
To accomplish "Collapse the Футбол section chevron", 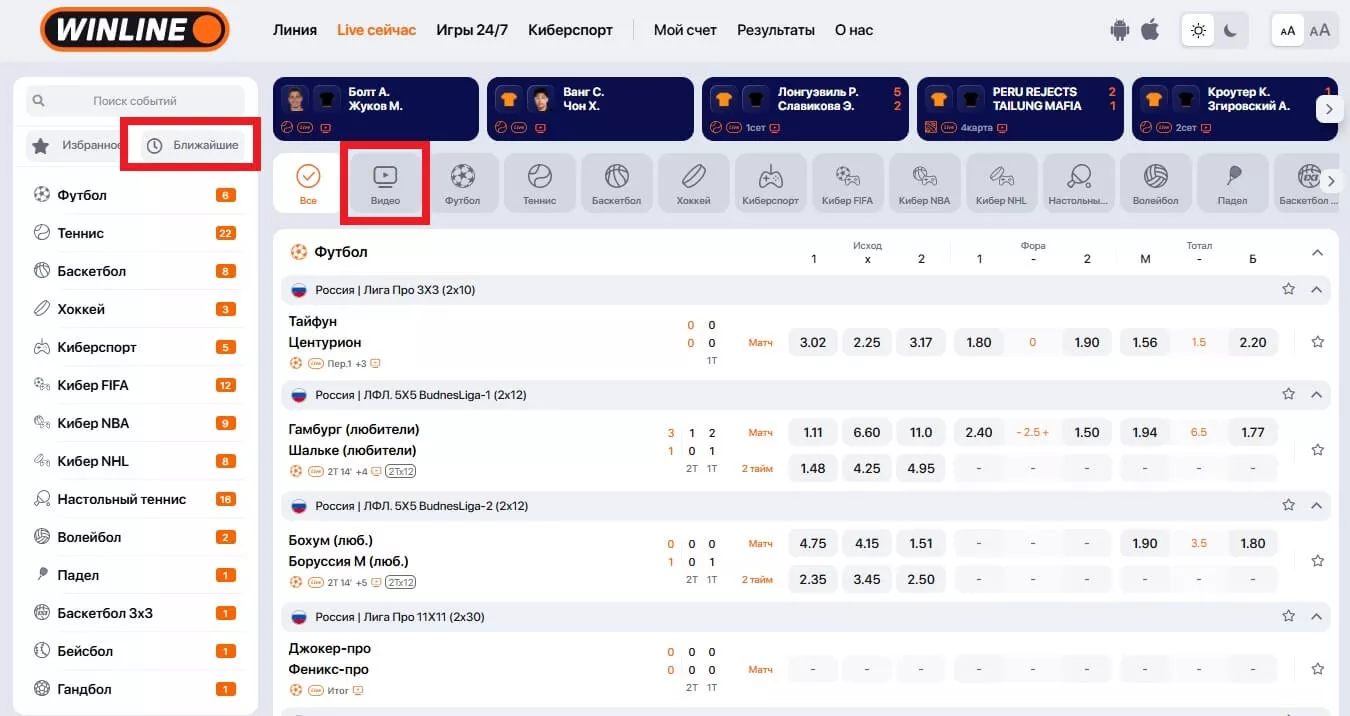I will (x=1317, y=253).
